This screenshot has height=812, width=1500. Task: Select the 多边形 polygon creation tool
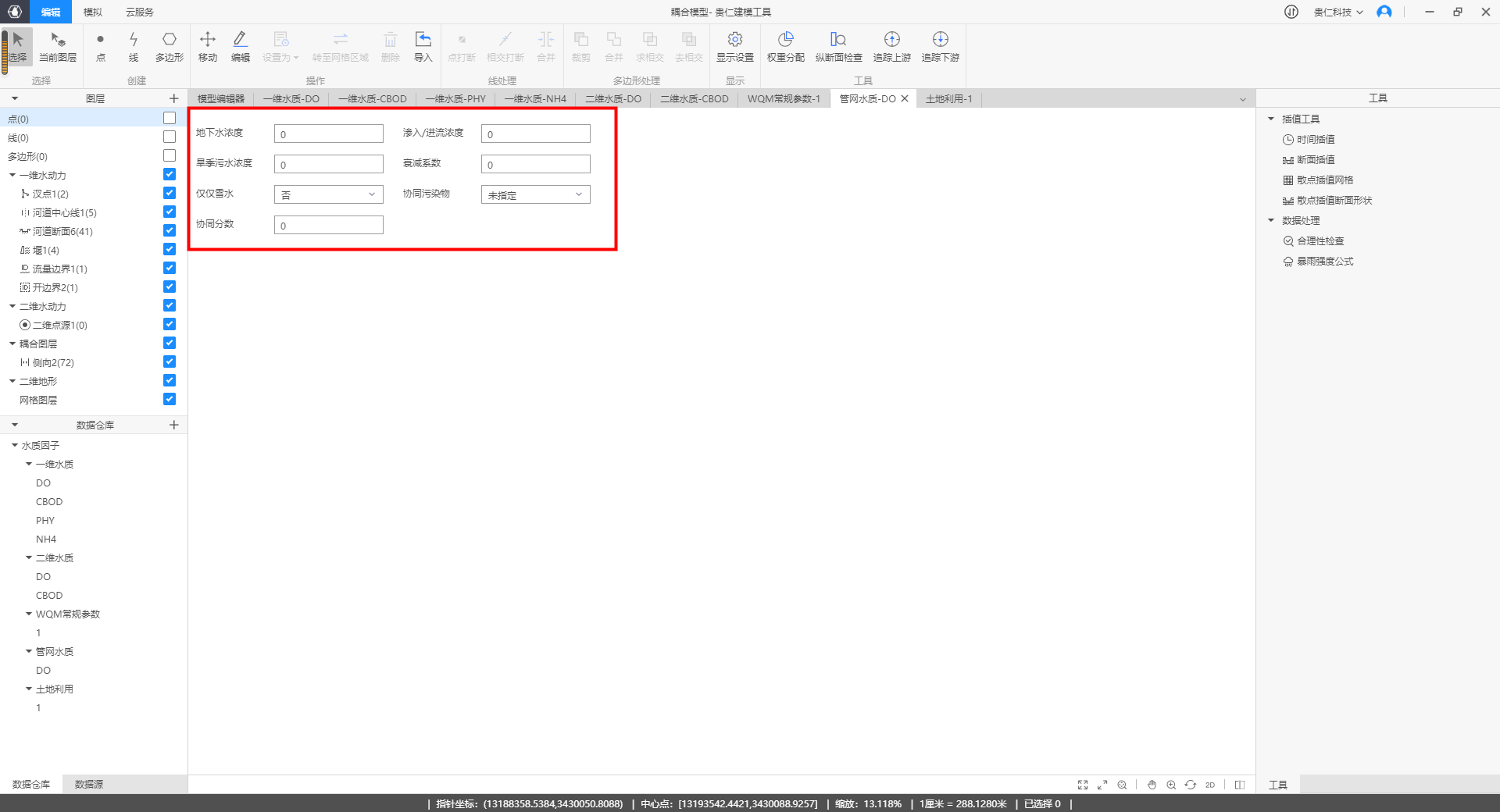point(169,46)
